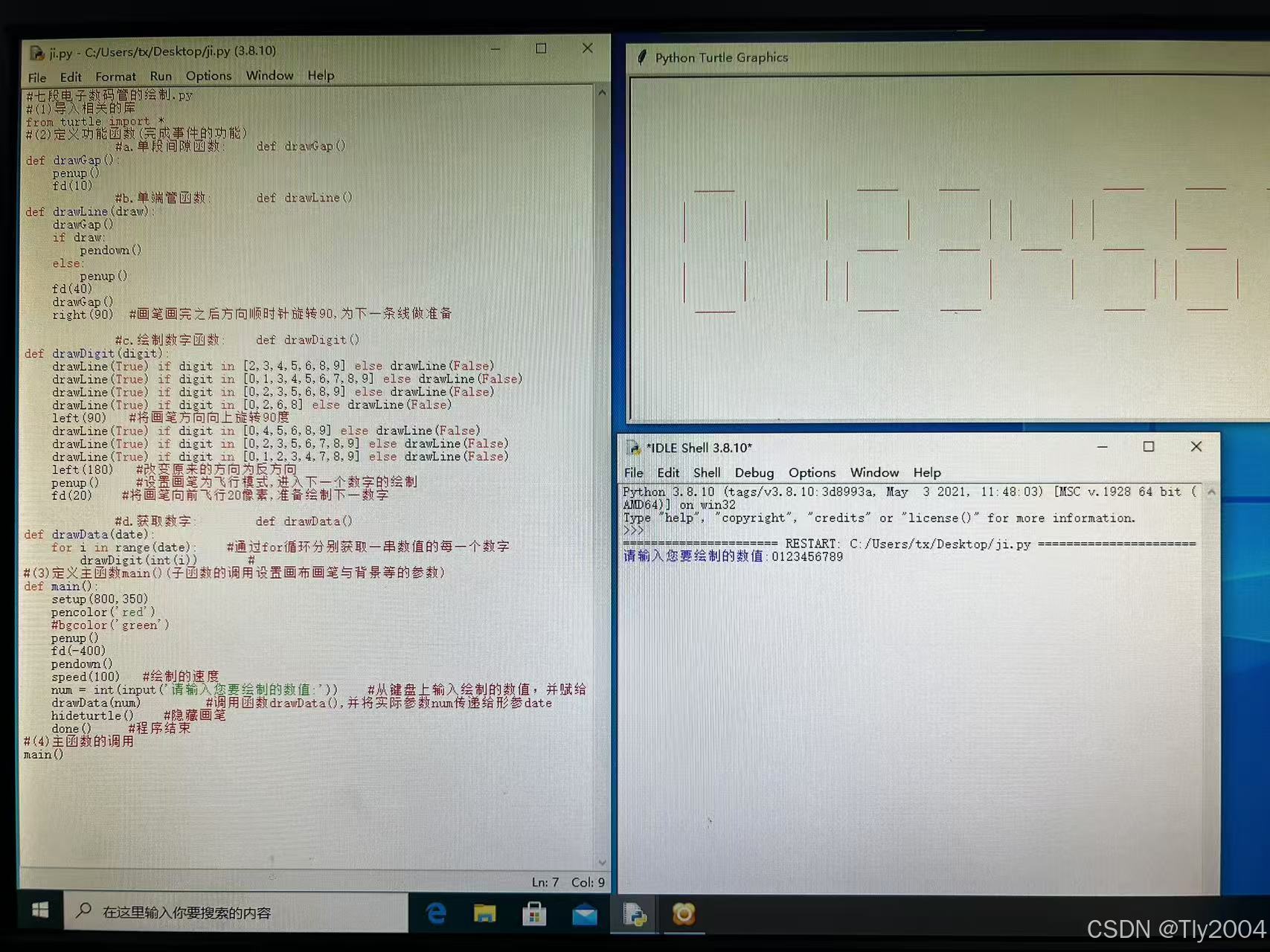Open Edit menu in IDLE Shell
The height and width of the screenshot is (952, 1270).
pos(668,472)
